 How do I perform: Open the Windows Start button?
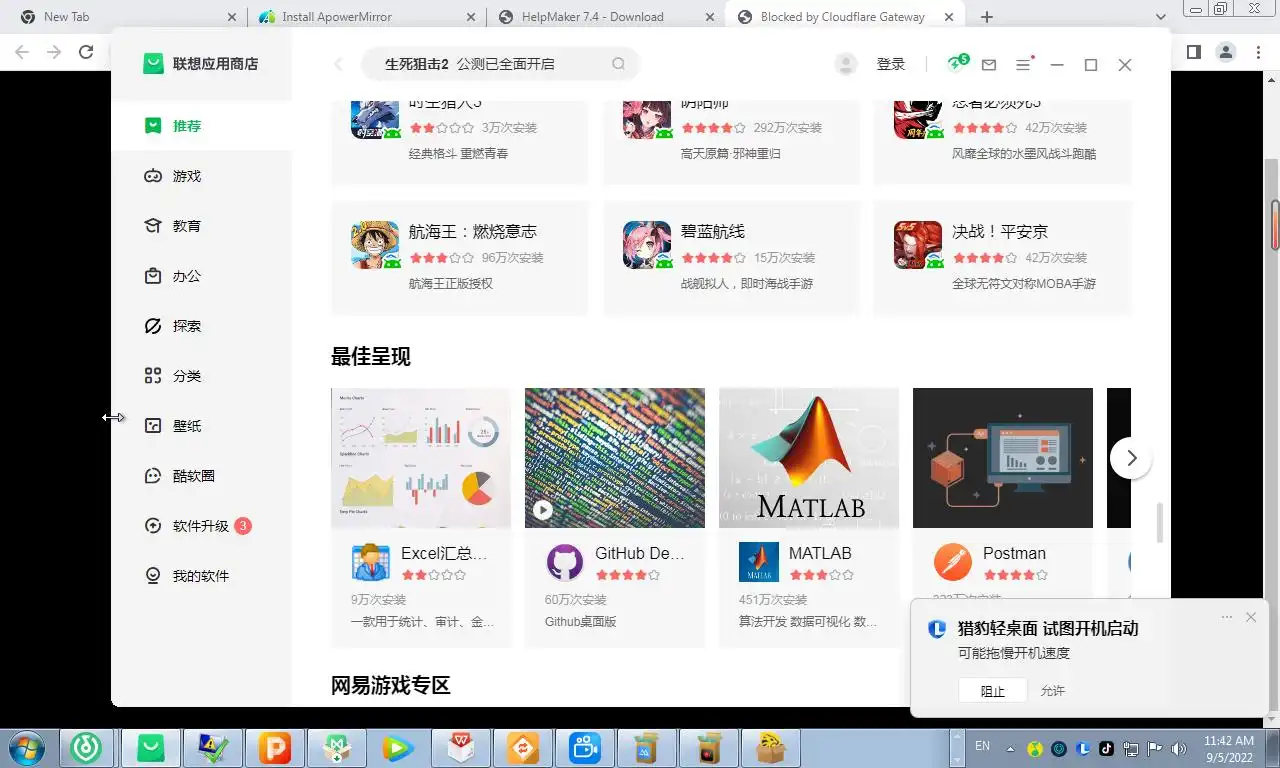pos(26,747)
